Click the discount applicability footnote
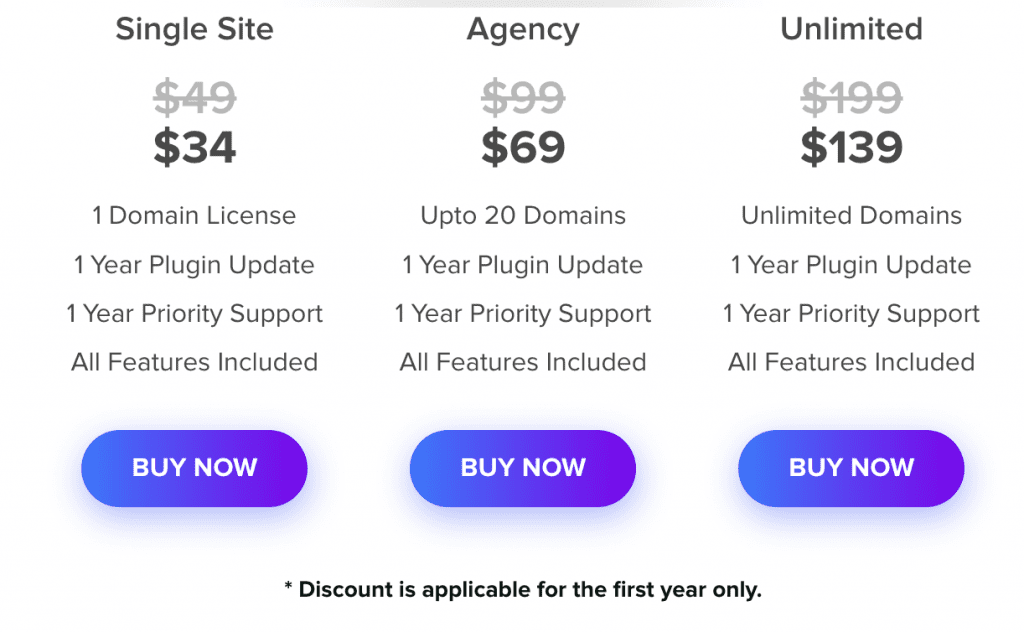1024x632 pixels. point(523,590)
